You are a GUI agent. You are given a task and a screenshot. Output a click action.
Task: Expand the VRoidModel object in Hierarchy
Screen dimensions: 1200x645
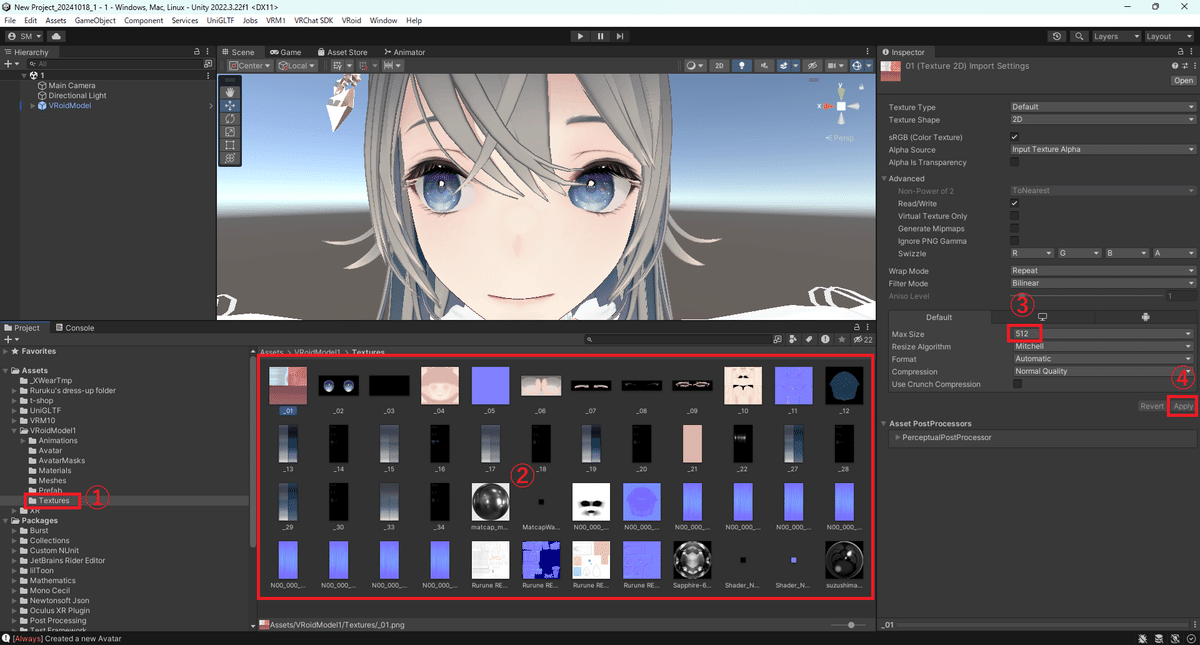tap(32, 106)
